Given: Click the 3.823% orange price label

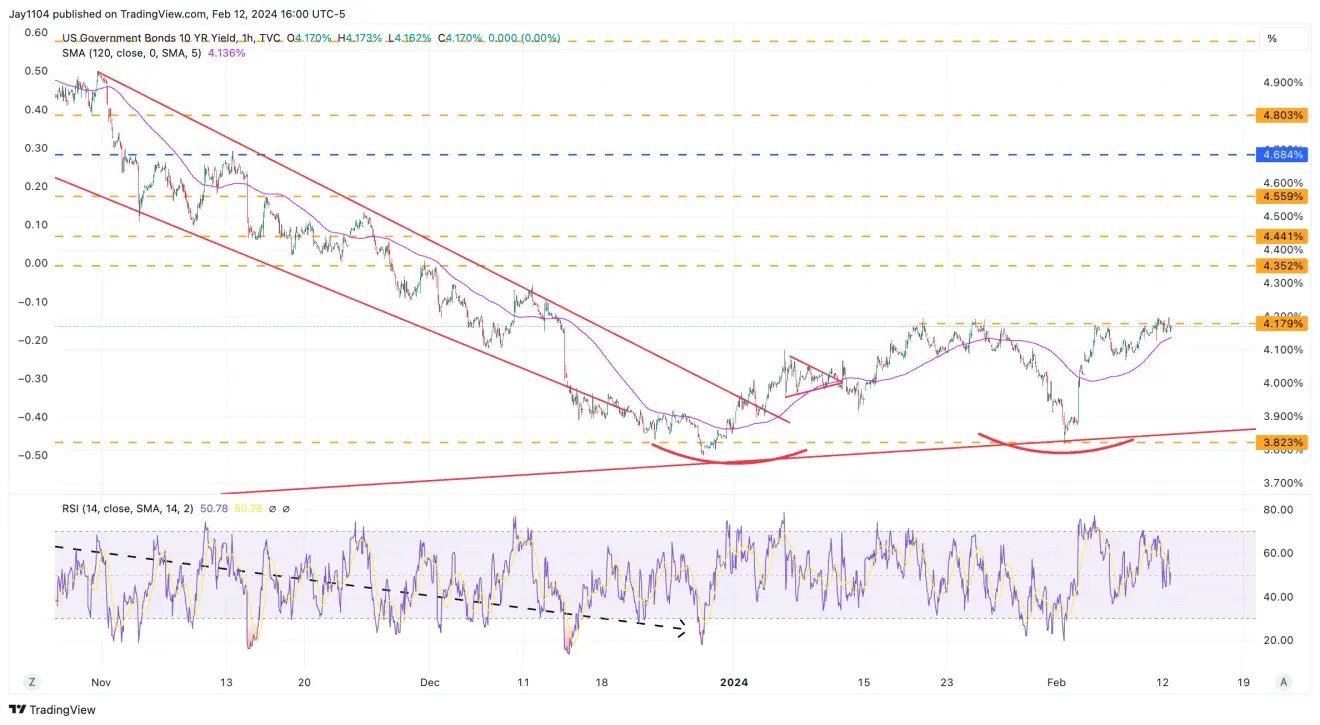Looking at the screenshot, I should pyautogui.click(x=1282, y=442).
